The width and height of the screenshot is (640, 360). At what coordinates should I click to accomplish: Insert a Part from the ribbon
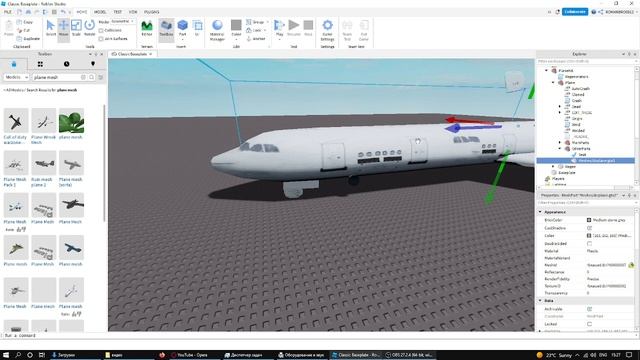[x=182, y=28]
